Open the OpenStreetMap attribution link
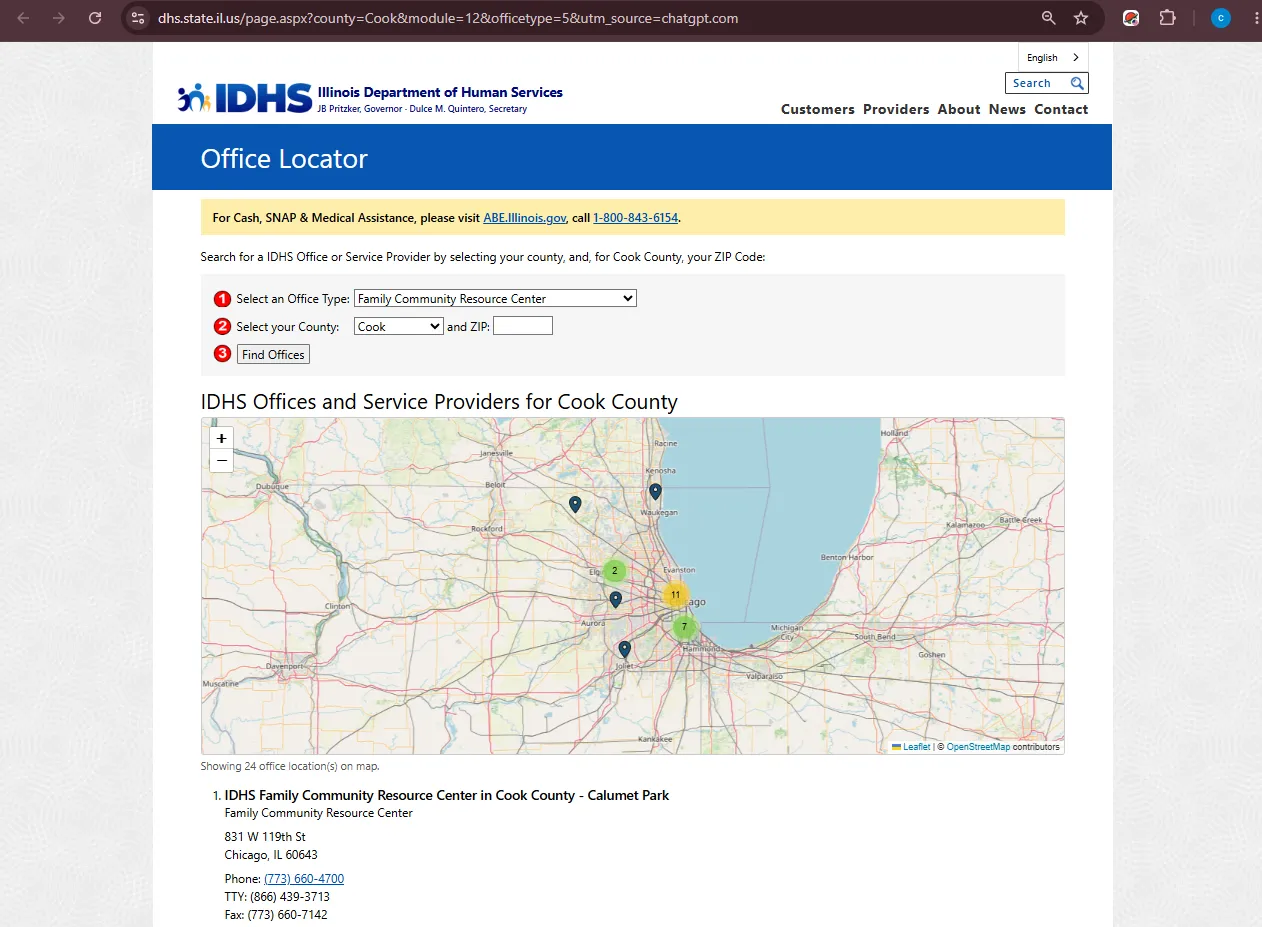 (x=978, y=747)
